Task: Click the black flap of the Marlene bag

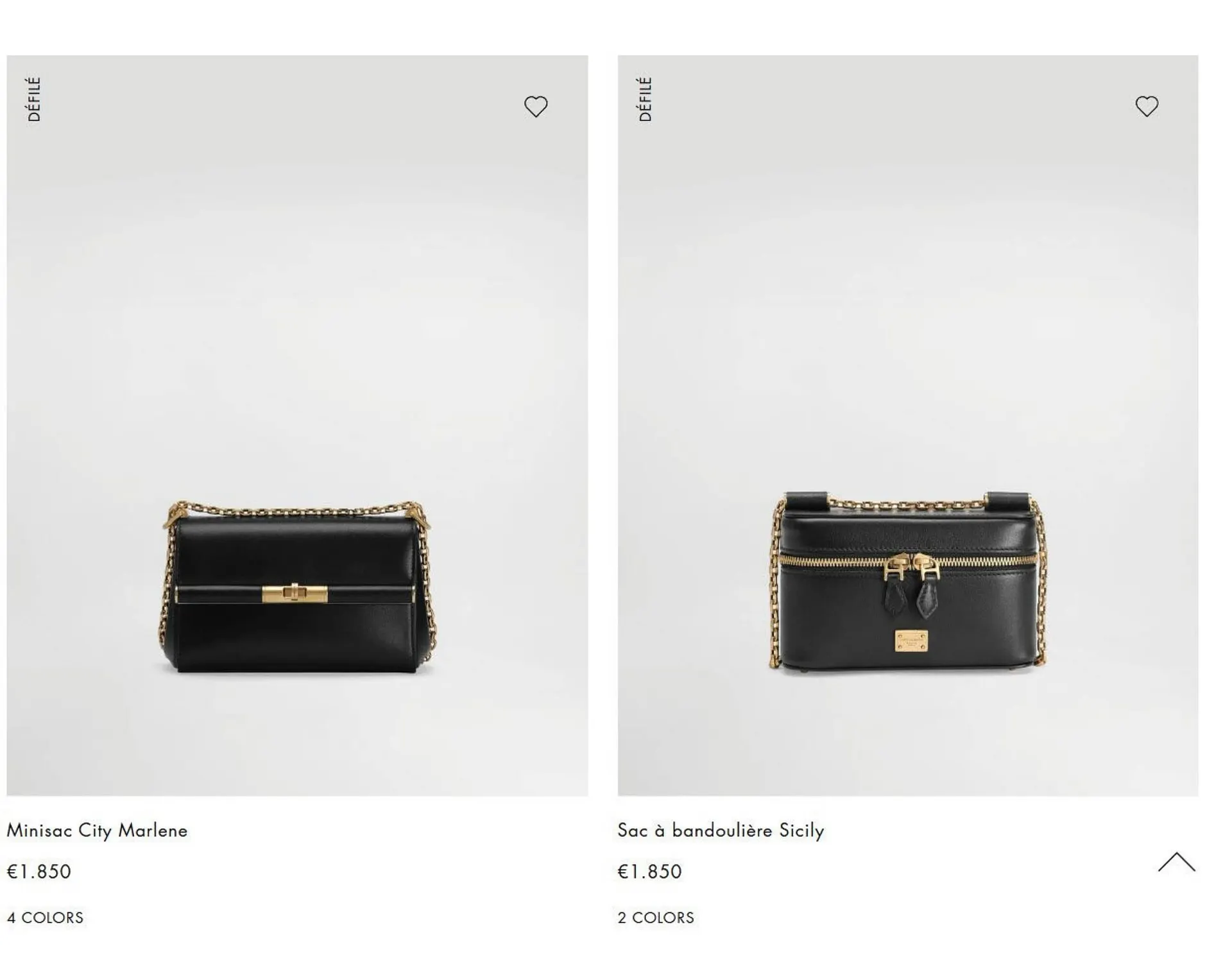Action: (295, 552)
